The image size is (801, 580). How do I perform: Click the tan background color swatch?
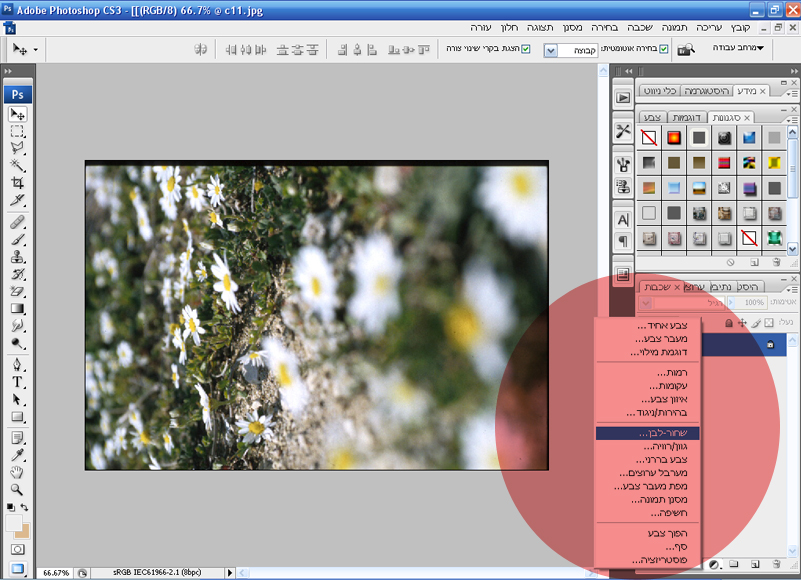(x=23, y=532)
